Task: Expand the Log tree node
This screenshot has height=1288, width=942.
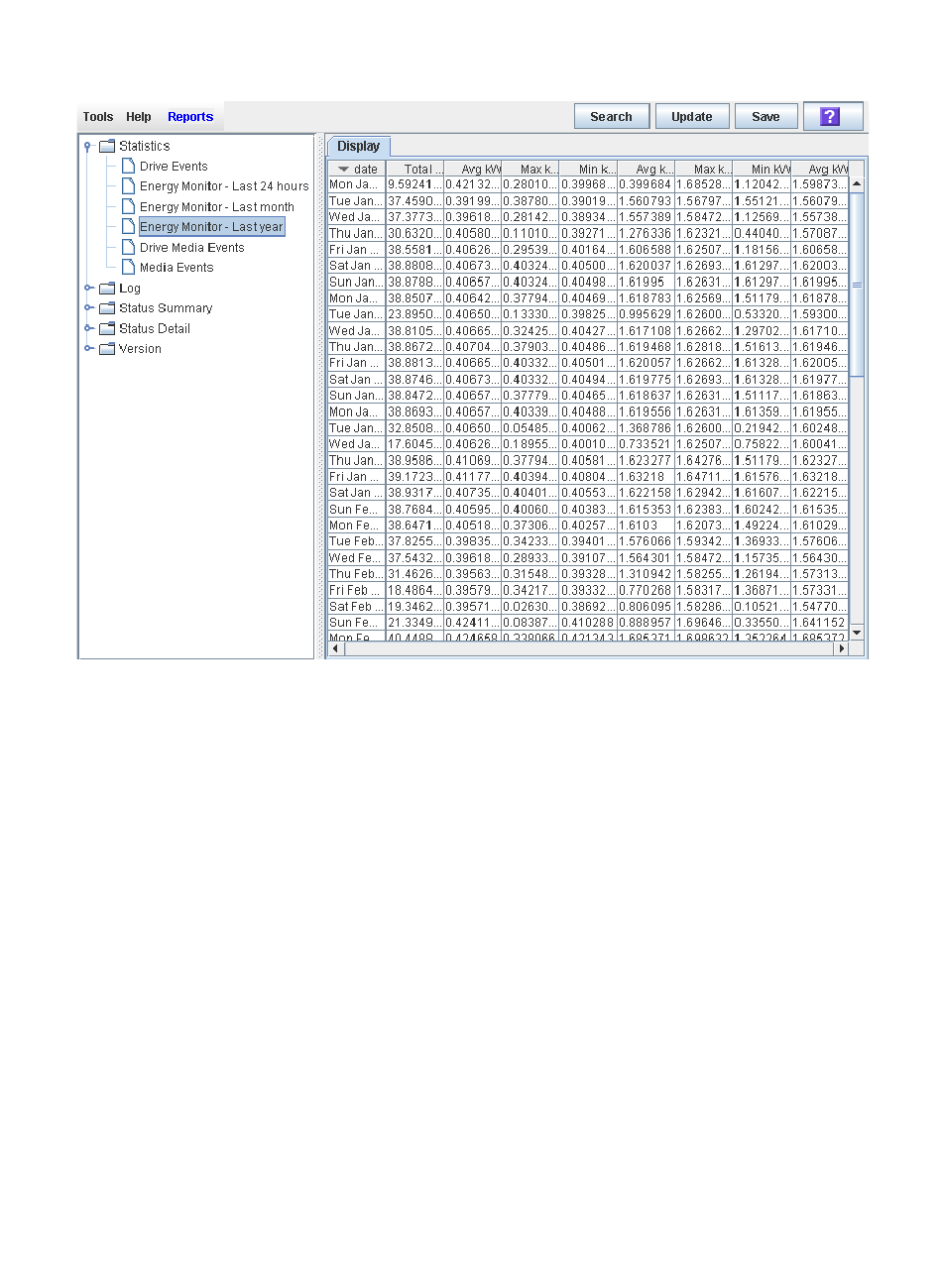Action: click(x=88, y=289)
